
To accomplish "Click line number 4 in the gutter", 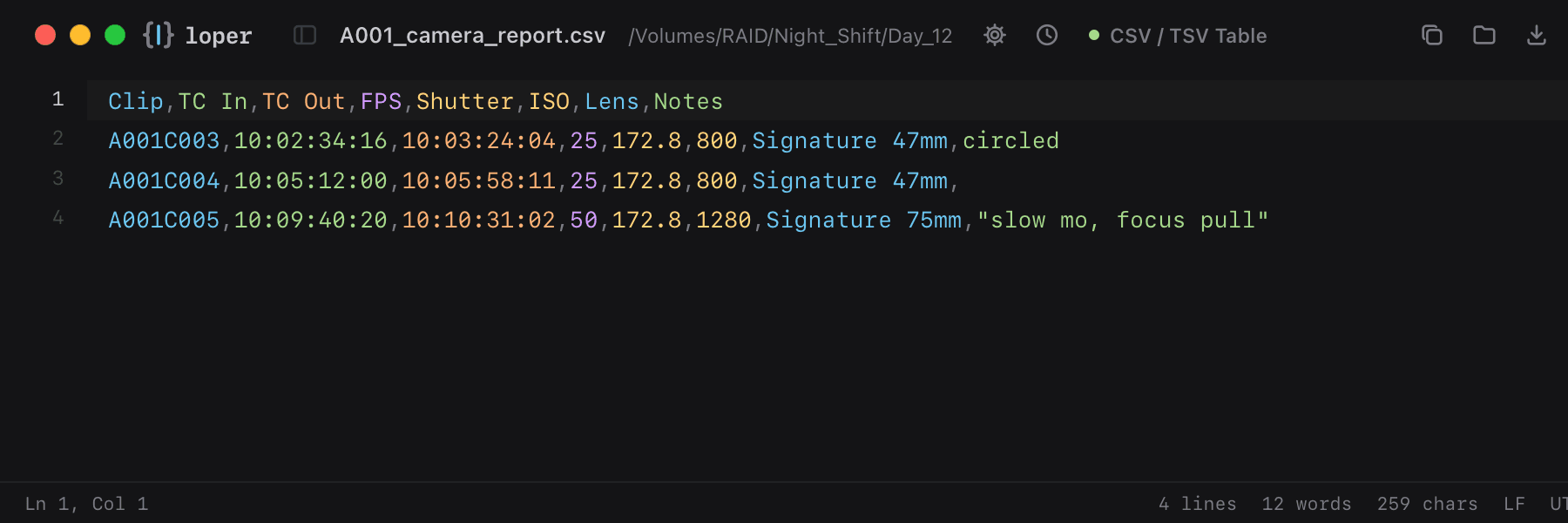I will 57,218.
